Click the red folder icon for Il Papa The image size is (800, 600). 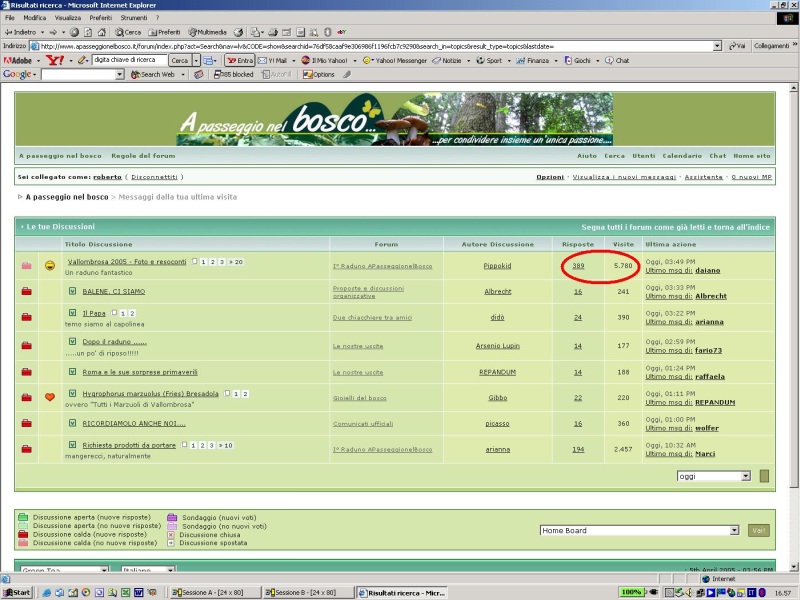click(x=26, y=318)
